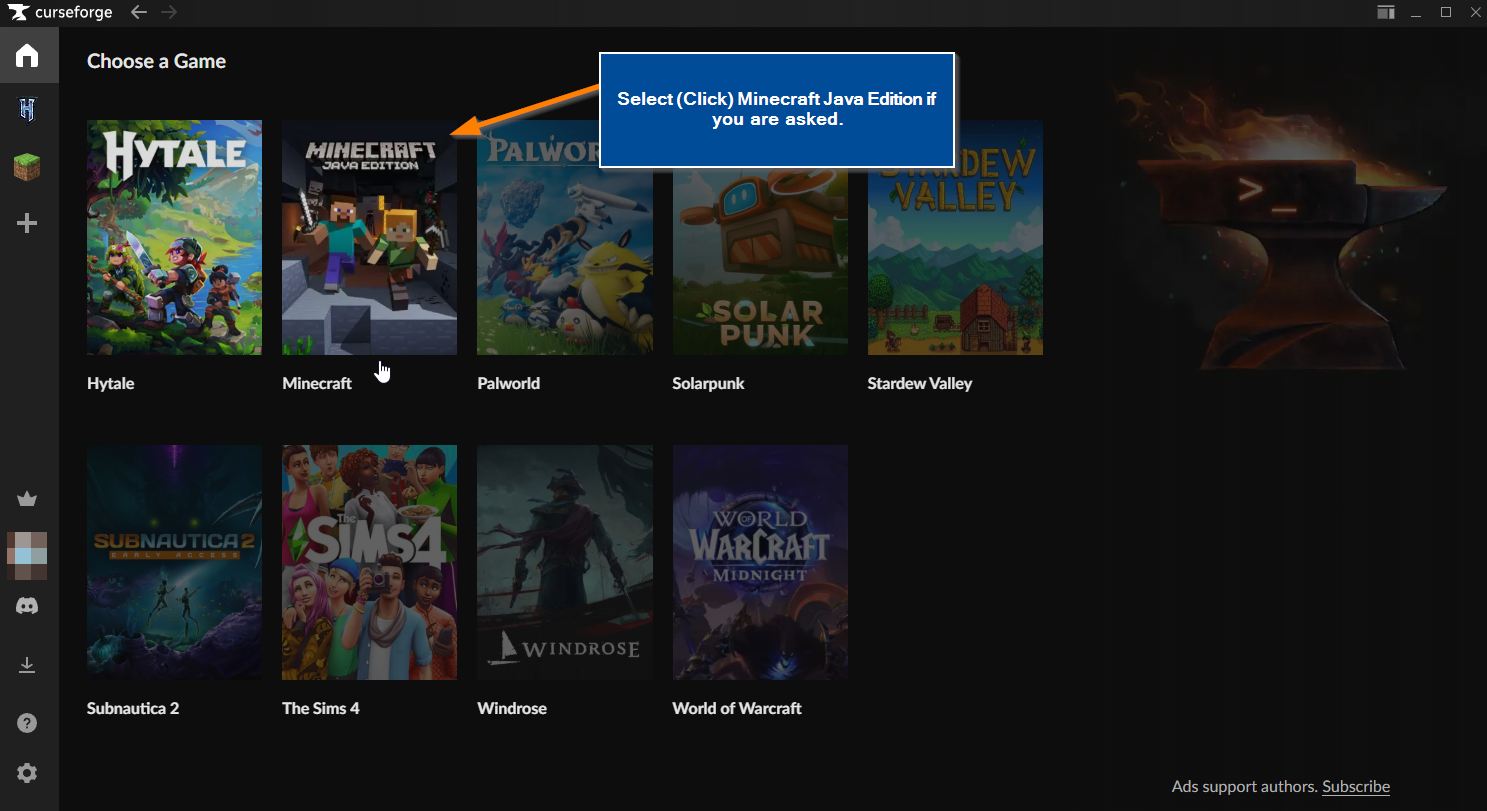Maximize the CurseForge window

[1446, 12]
